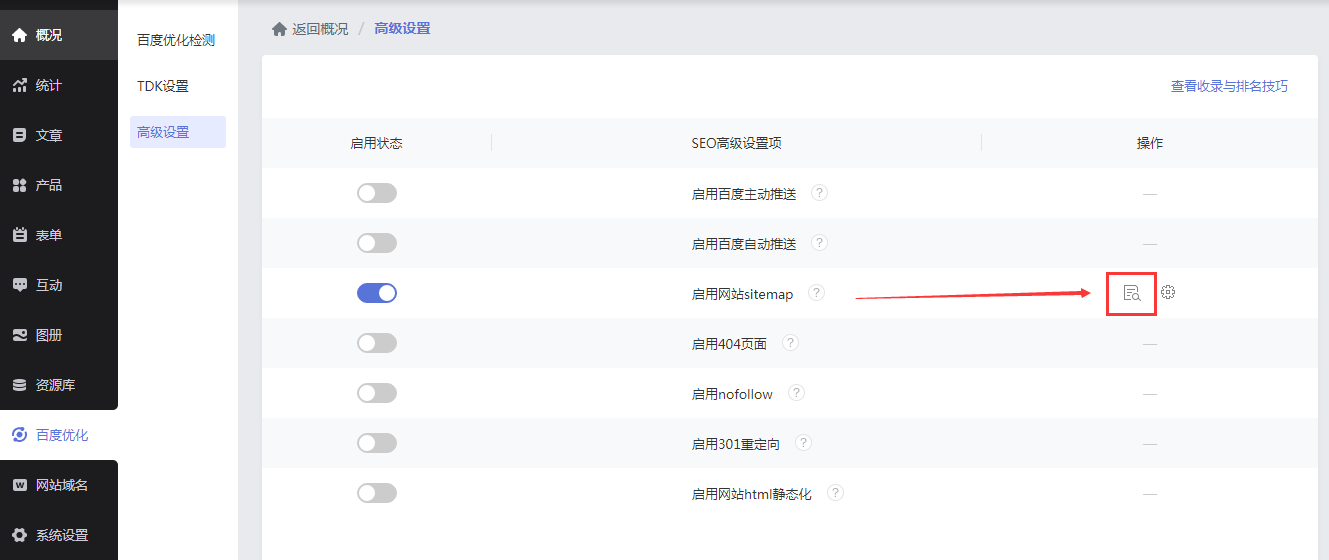Viewport: 1329px width, 560px height.
Task: Click the 启用百度主动推送 row label
Action: click(x=744, y=194)
